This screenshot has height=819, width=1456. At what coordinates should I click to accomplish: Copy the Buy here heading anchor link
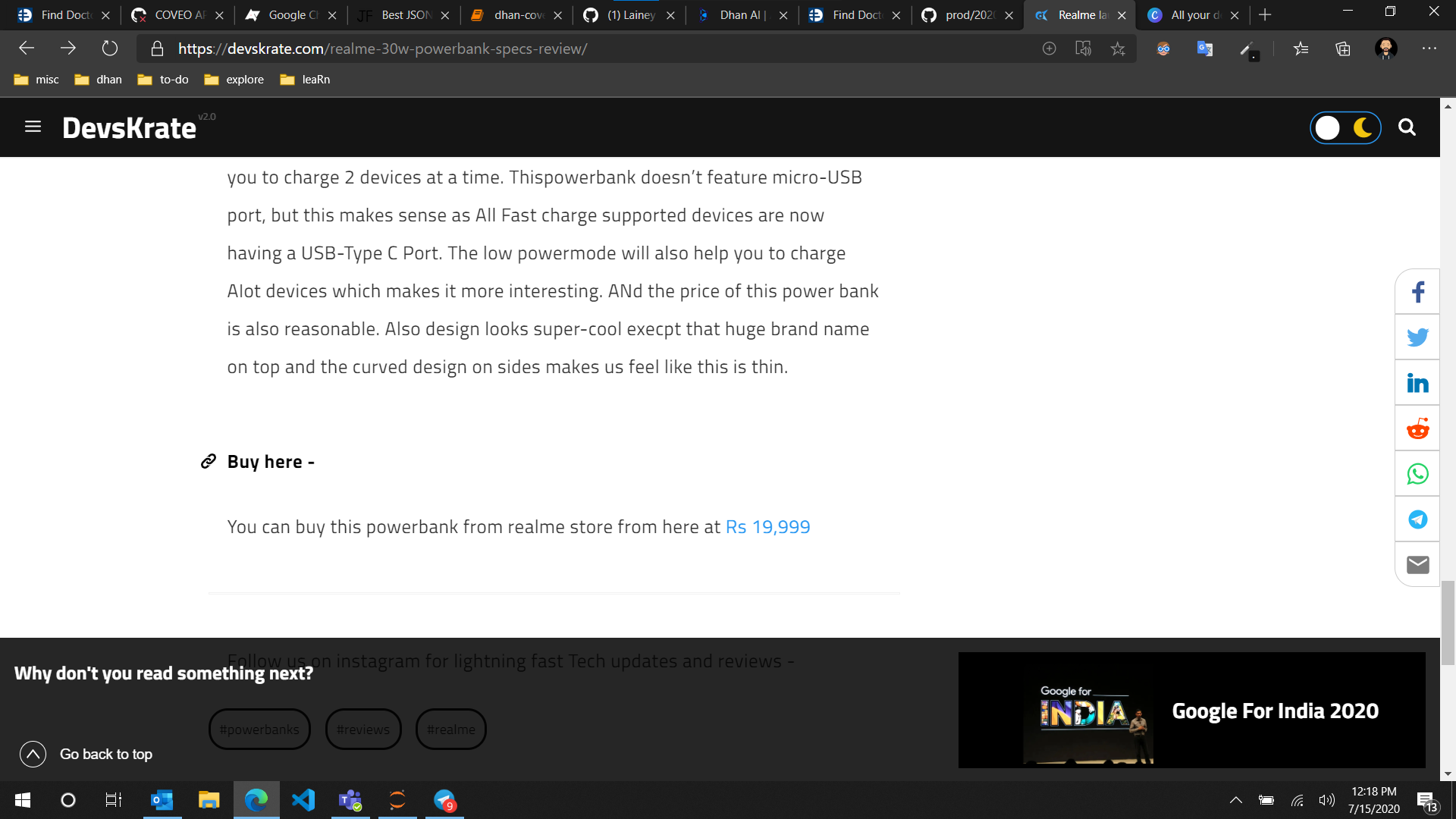(x=208, y=462)
